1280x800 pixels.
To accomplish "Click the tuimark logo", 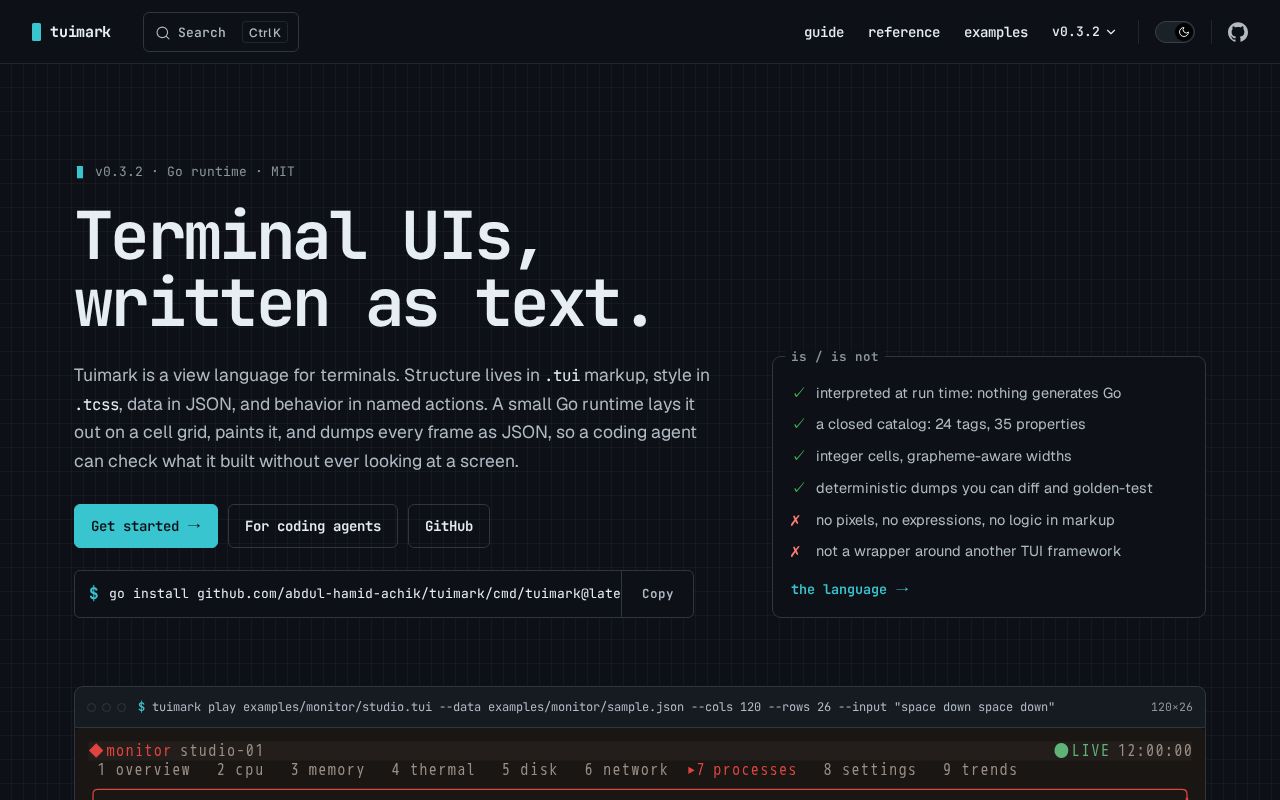I will point(71,32).
